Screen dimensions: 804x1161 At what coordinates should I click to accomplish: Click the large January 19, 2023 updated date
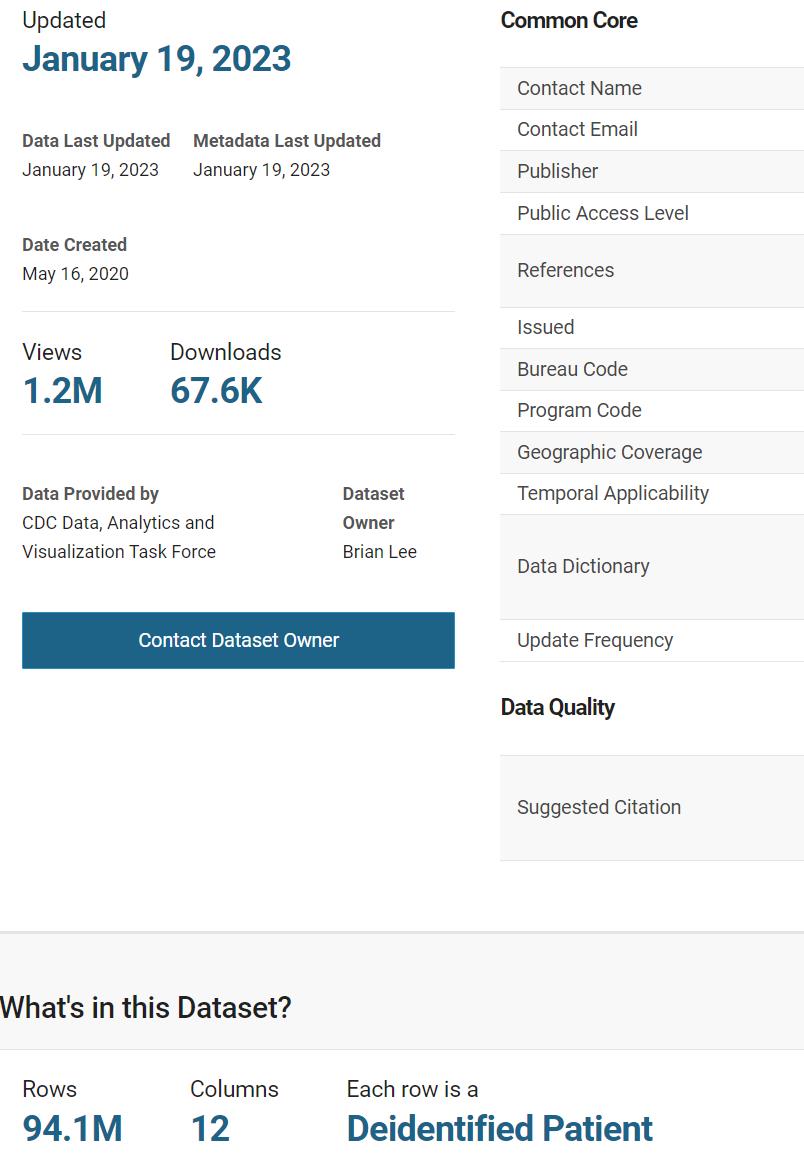pos(156,59)
